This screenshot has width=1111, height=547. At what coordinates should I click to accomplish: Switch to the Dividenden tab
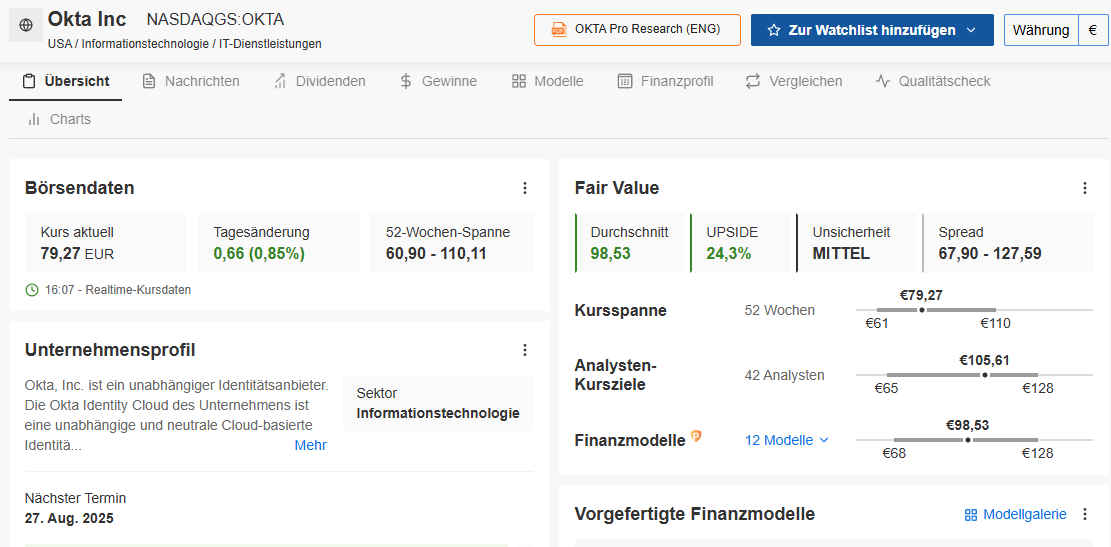(319, 81)
